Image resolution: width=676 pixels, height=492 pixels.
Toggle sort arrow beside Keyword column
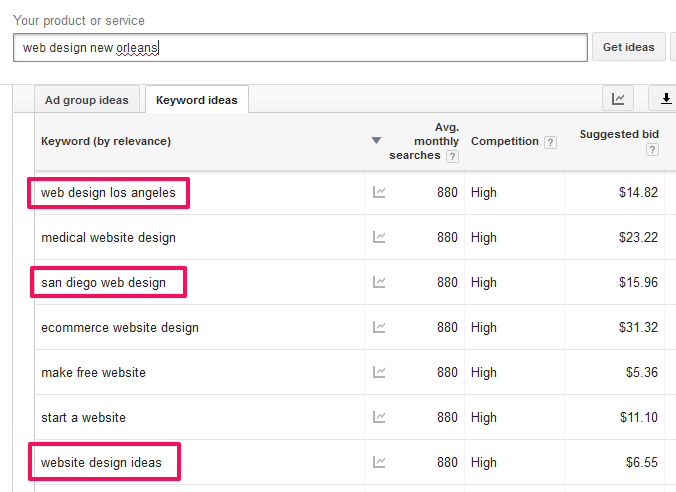coord(376,141)
